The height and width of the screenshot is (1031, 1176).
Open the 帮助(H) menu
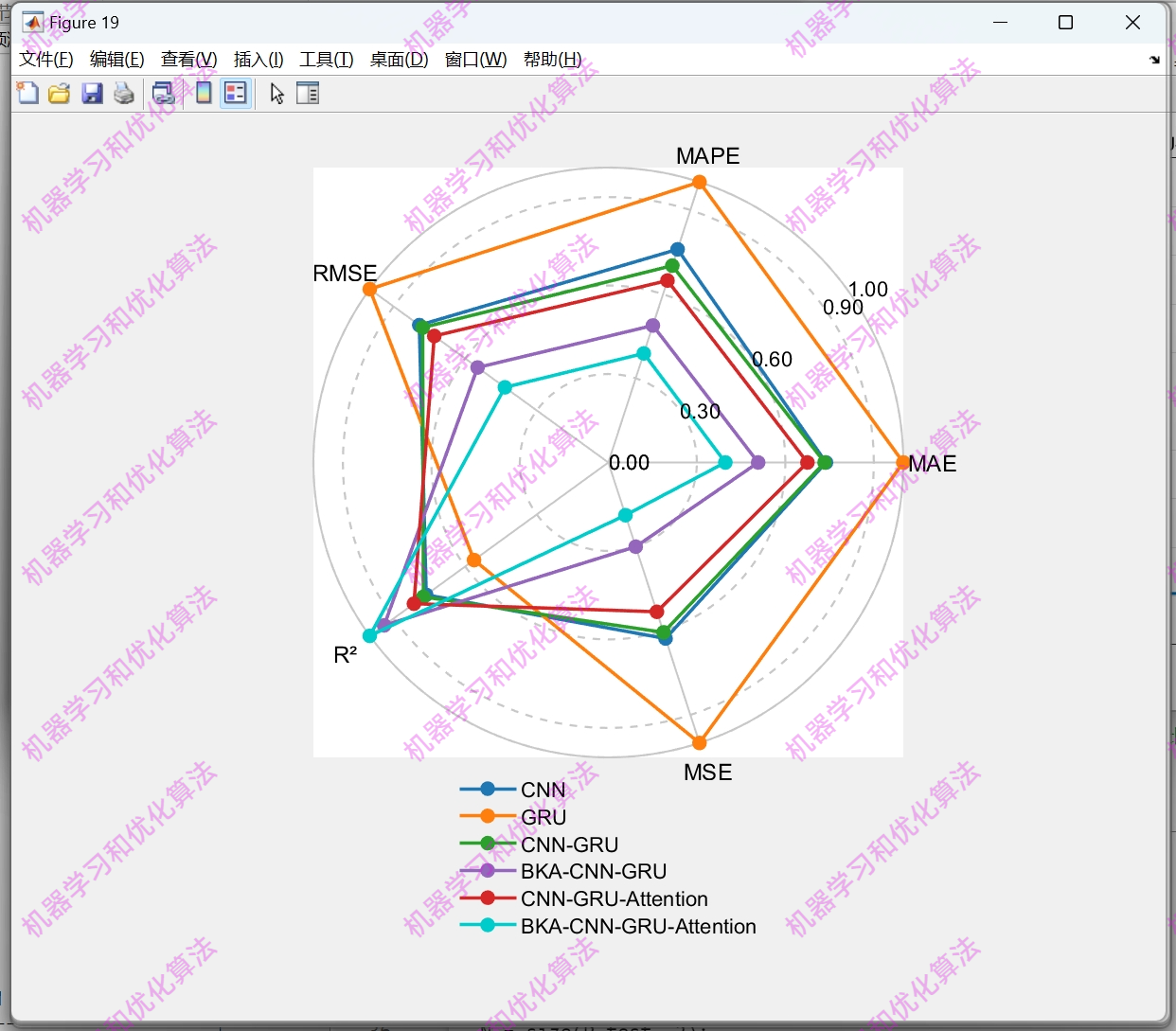click(553, 60)
